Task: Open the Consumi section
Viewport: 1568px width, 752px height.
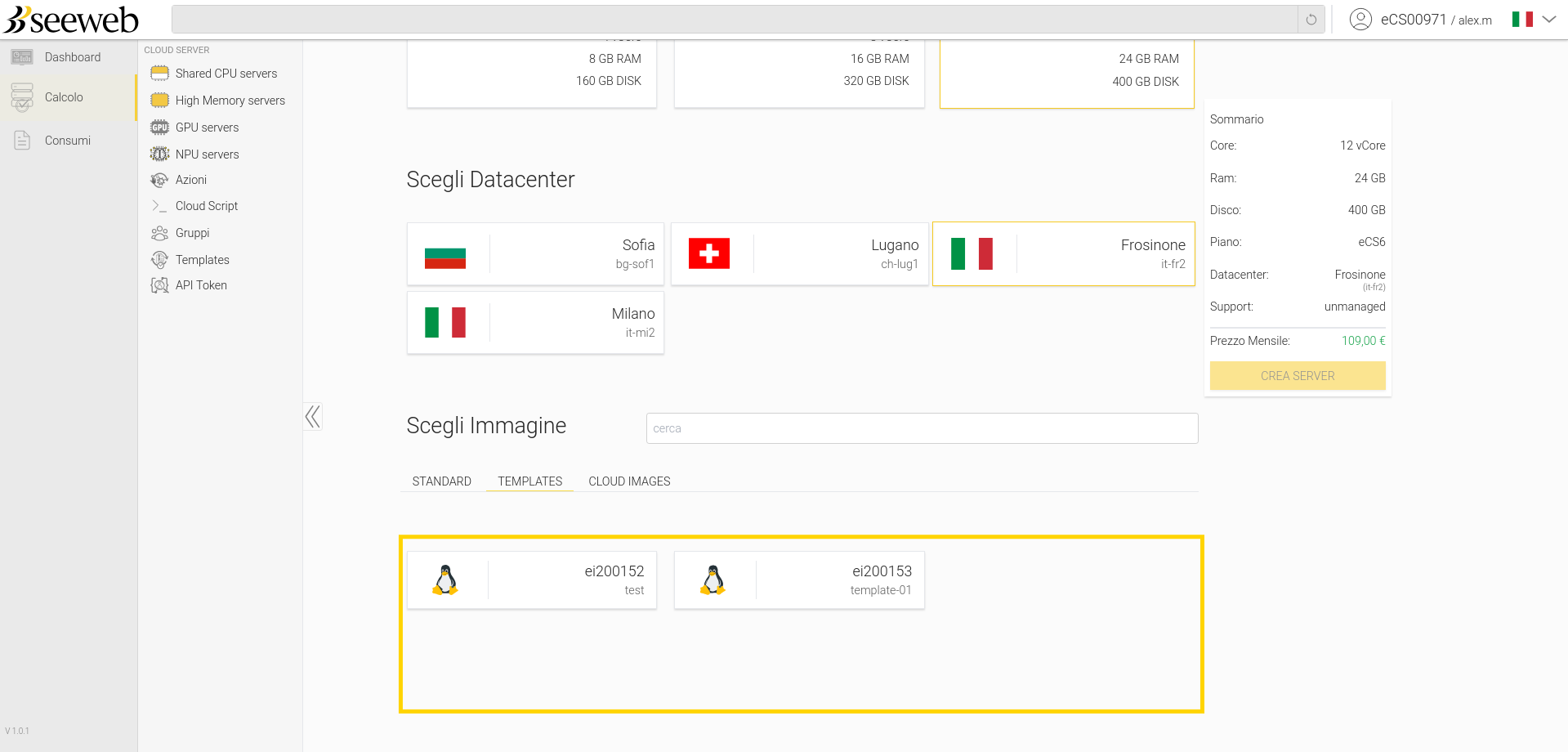Action: [x=68, y=141]
